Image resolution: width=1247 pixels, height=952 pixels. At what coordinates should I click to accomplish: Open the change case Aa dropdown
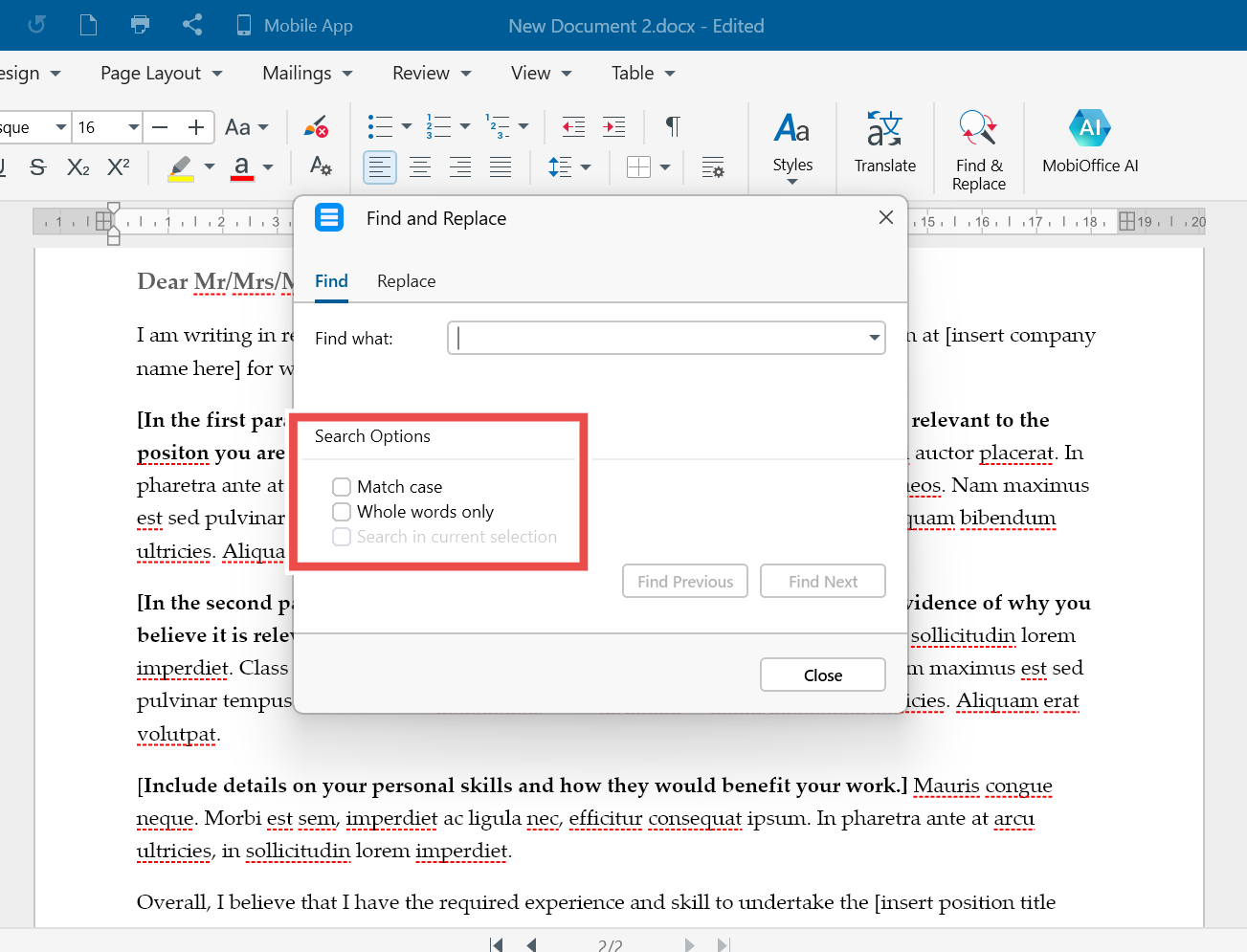click(x=247, y=127)
